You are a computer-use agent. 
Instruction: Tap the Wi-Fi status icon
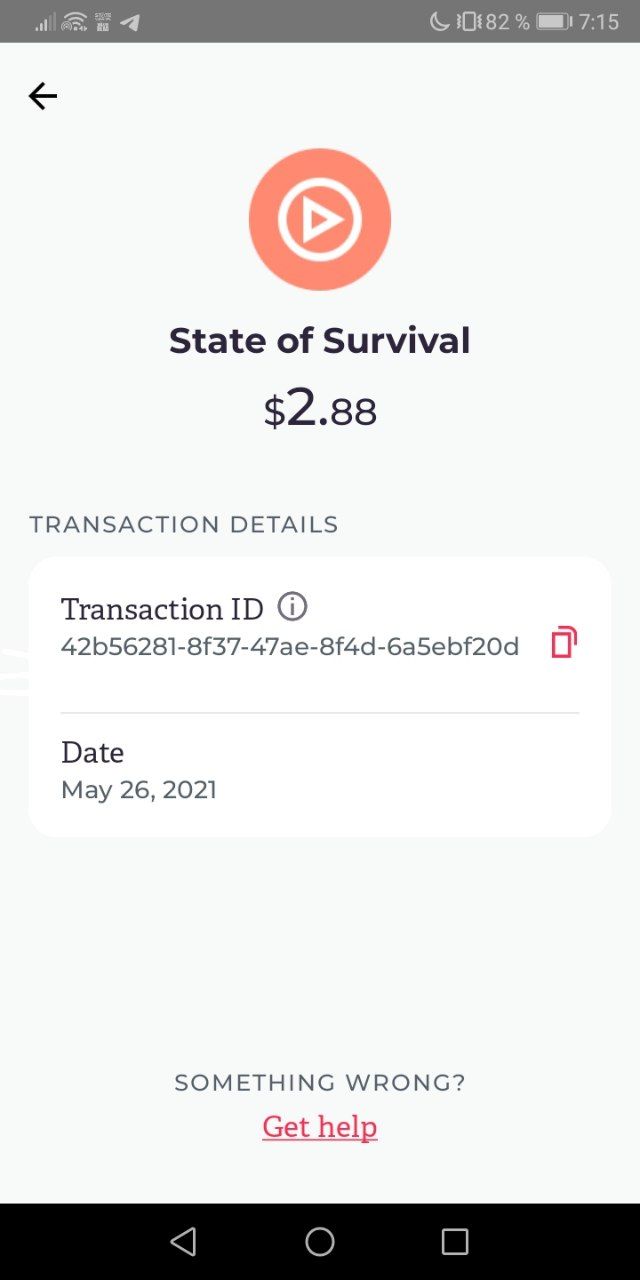click(74, 22)
